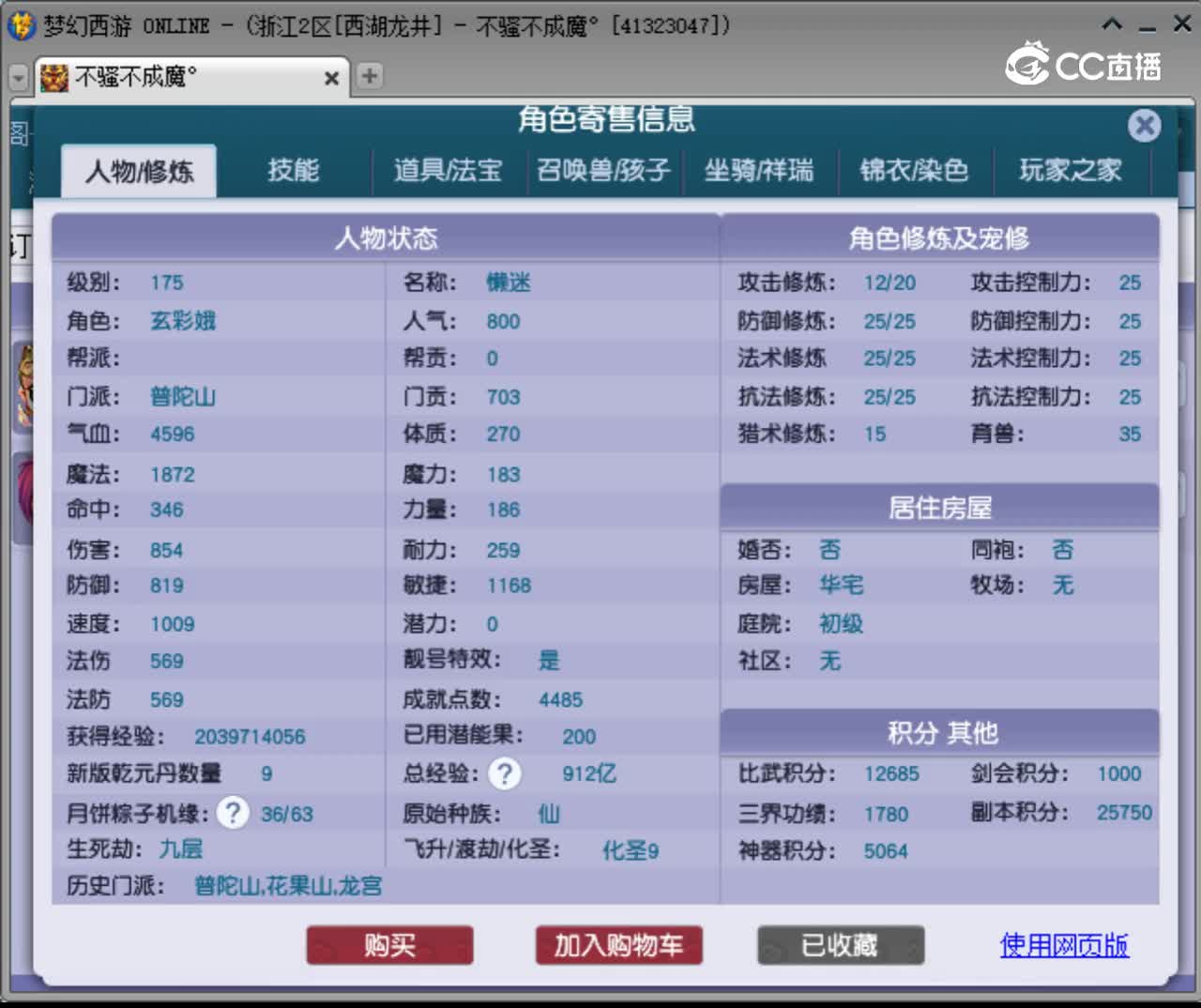
Task: Click the 级别 value 175
Action: click(167, 283)
